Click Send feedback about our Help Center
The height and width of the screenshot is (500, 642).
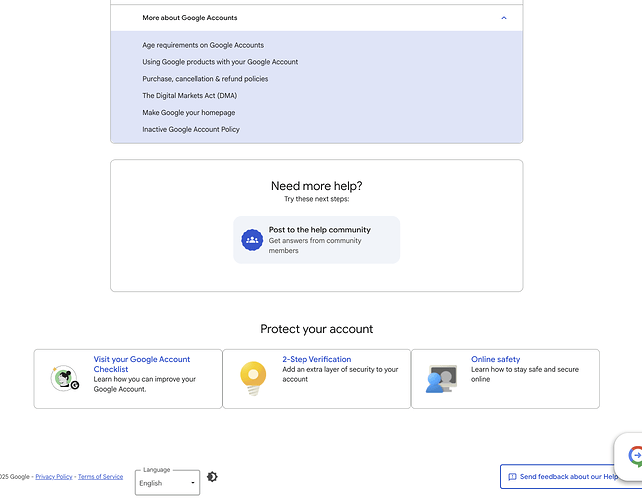point(563,477)
